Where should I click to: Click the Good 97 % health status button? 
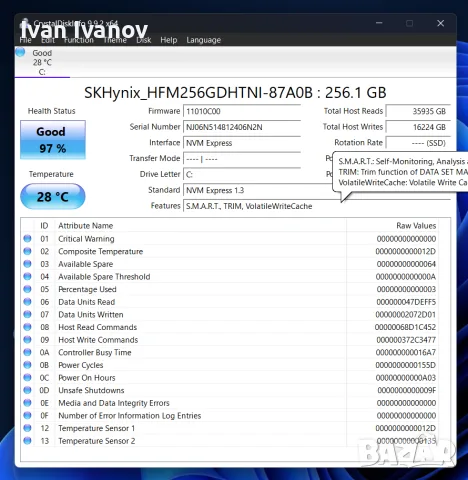tap(53, 140)
